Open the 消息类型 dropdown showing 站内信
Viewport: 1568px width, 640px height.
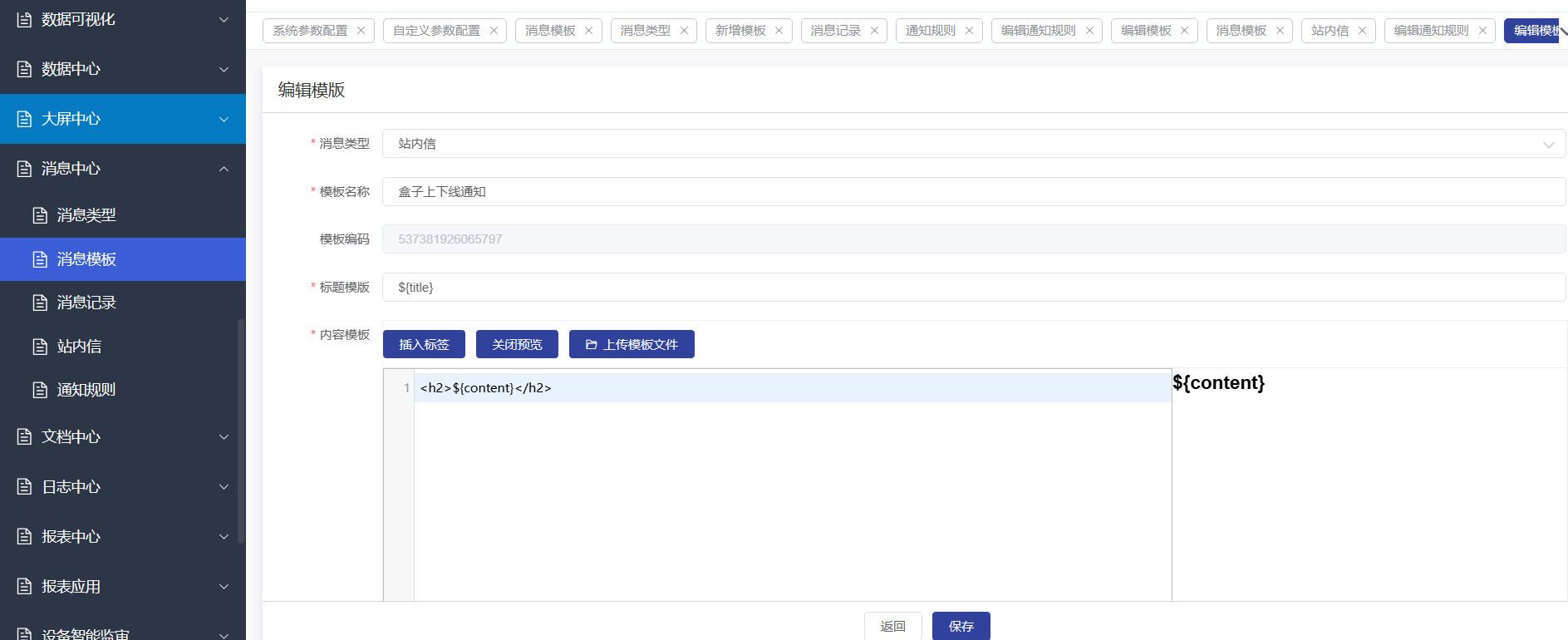click(x=973, y=144)
